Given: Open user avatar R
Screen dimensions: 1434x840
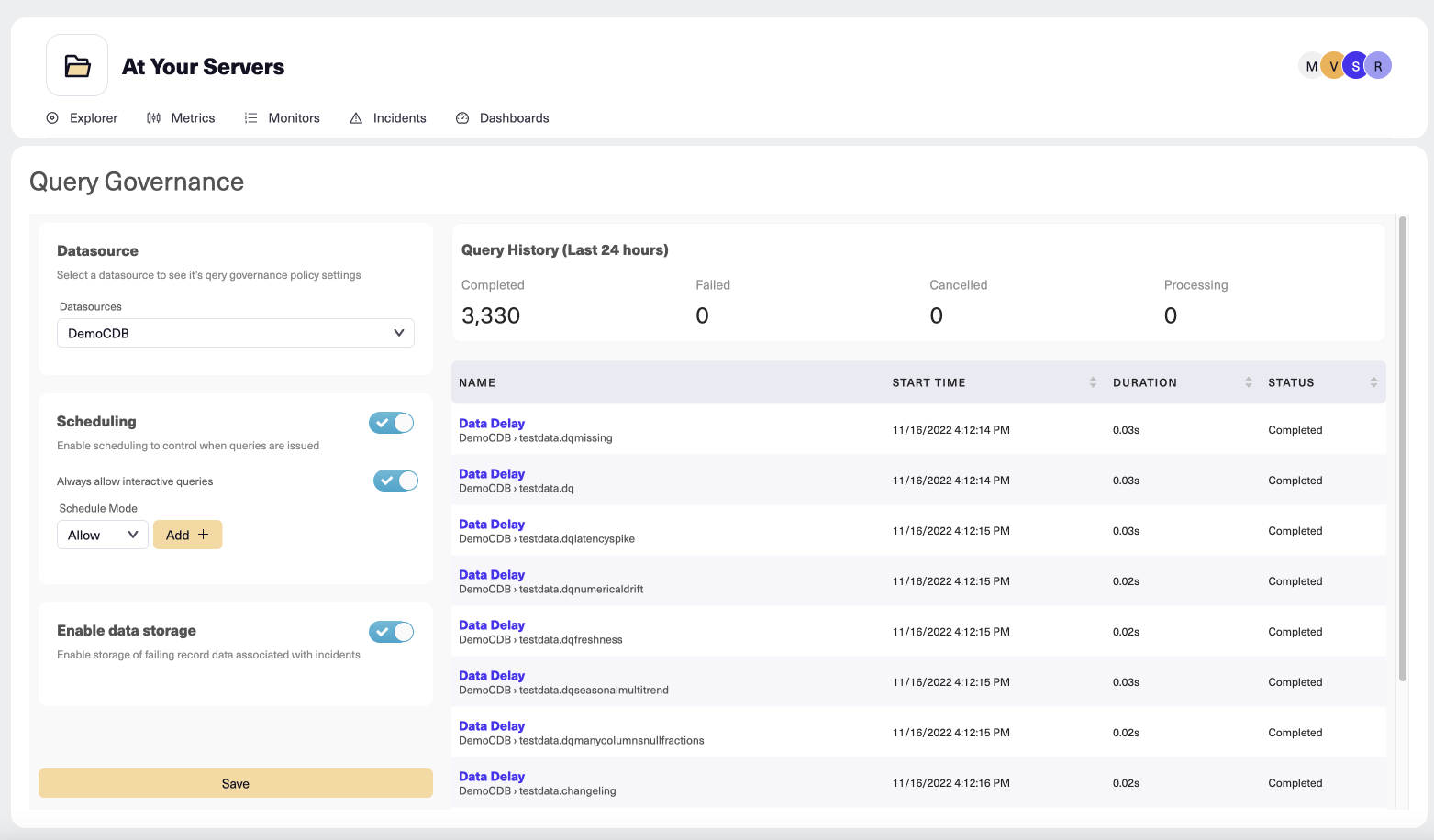Looking at the screenshot, I should click(1378, 66).
